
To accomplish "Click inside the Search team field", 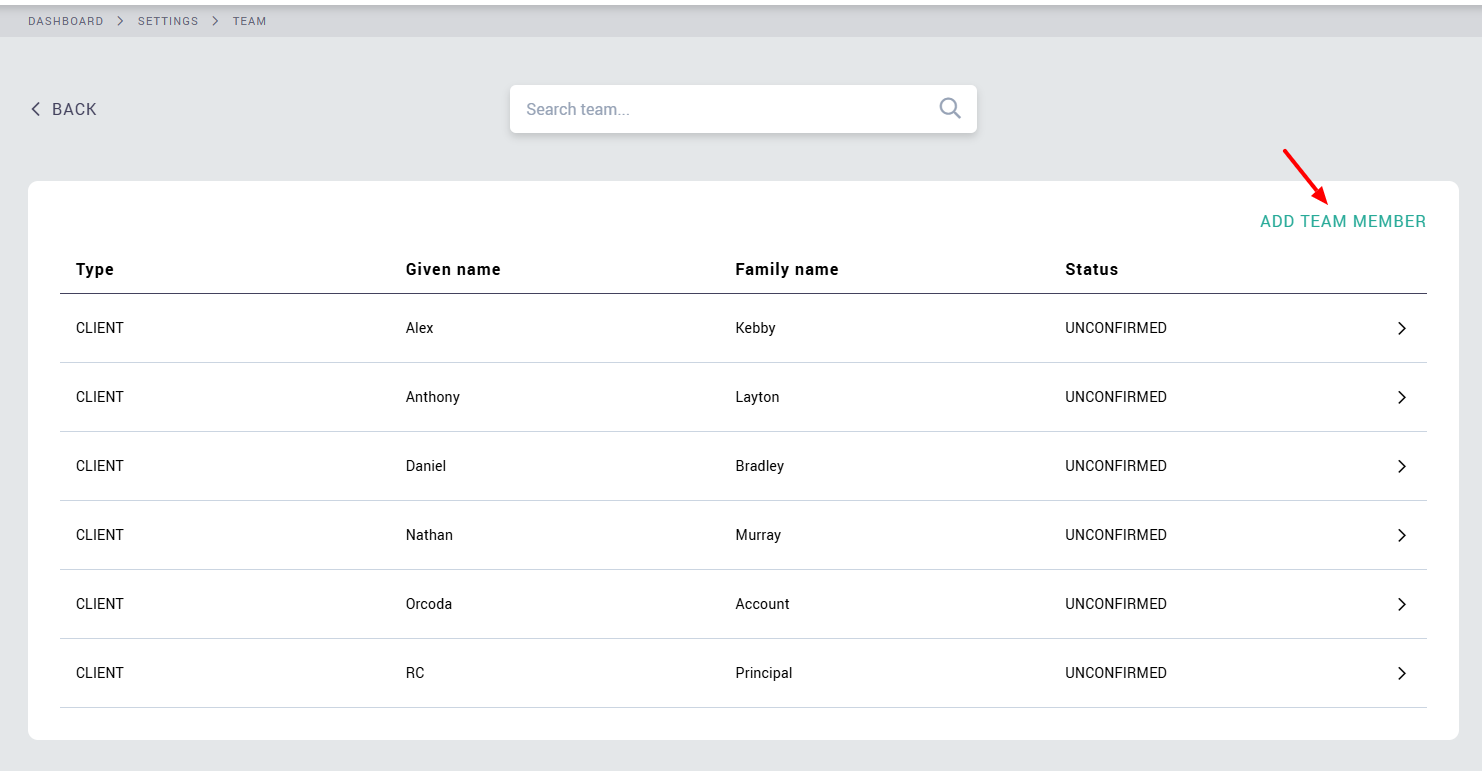I will 700,108.
